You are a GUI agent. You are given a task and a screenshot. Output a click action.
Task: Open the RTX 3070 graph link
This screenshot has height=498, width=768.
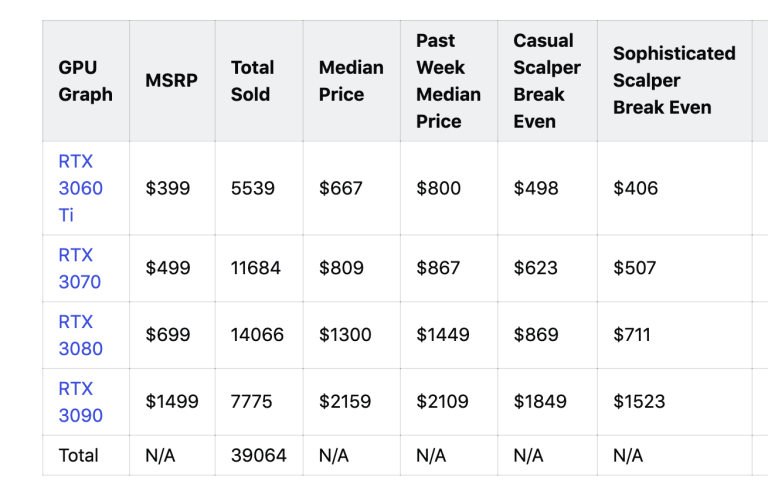click(x=79, y=268)
